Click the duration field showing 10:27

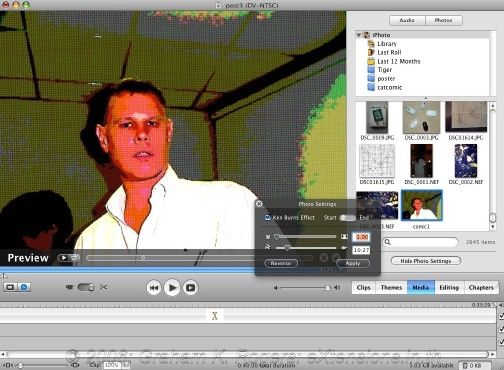[x=361, y=250]
